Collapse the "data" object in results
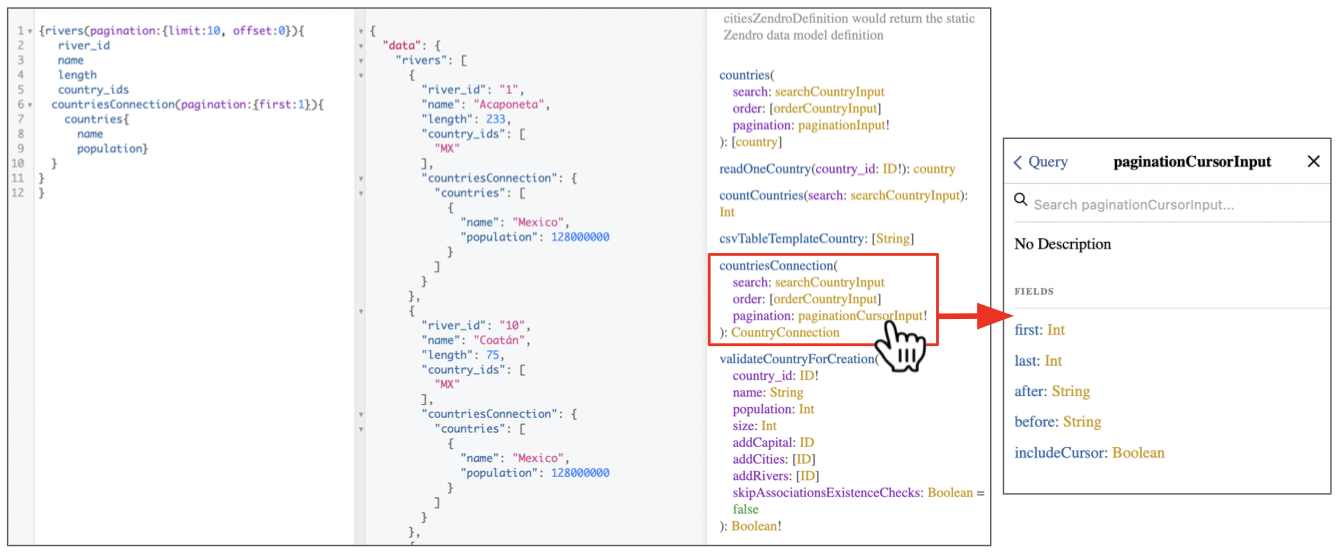 [x=361, y=46]
